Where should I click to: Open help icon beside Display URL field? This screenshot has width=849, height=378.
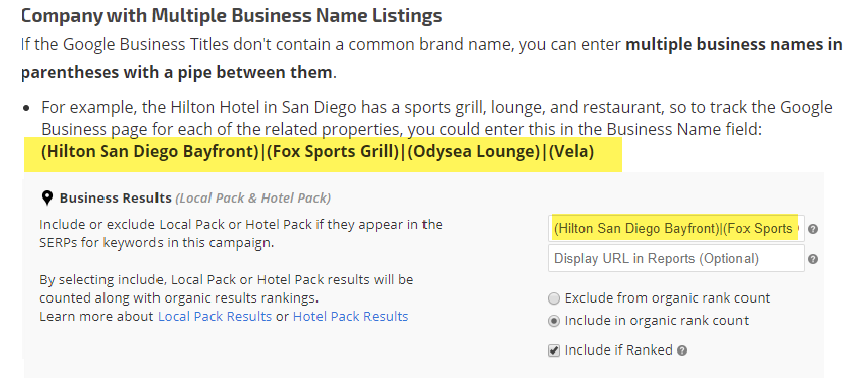tap(813, 259)
